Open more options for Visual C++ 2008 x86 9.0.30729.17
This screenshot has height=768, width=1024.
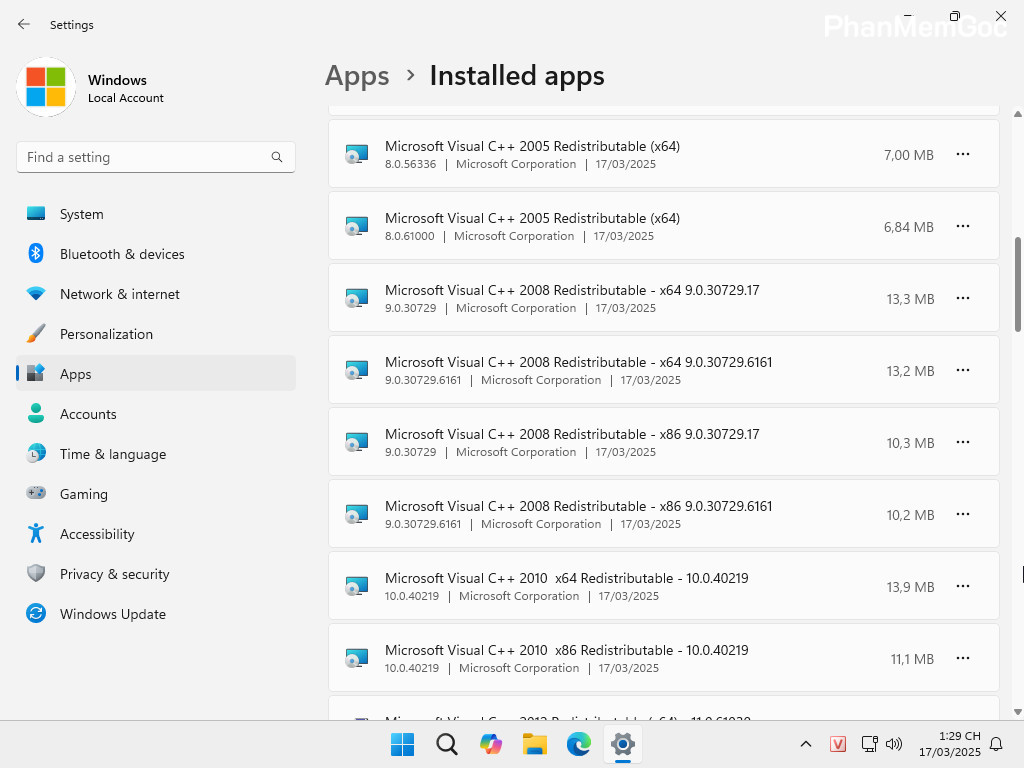pyautogui.click(x=962, y=442)
